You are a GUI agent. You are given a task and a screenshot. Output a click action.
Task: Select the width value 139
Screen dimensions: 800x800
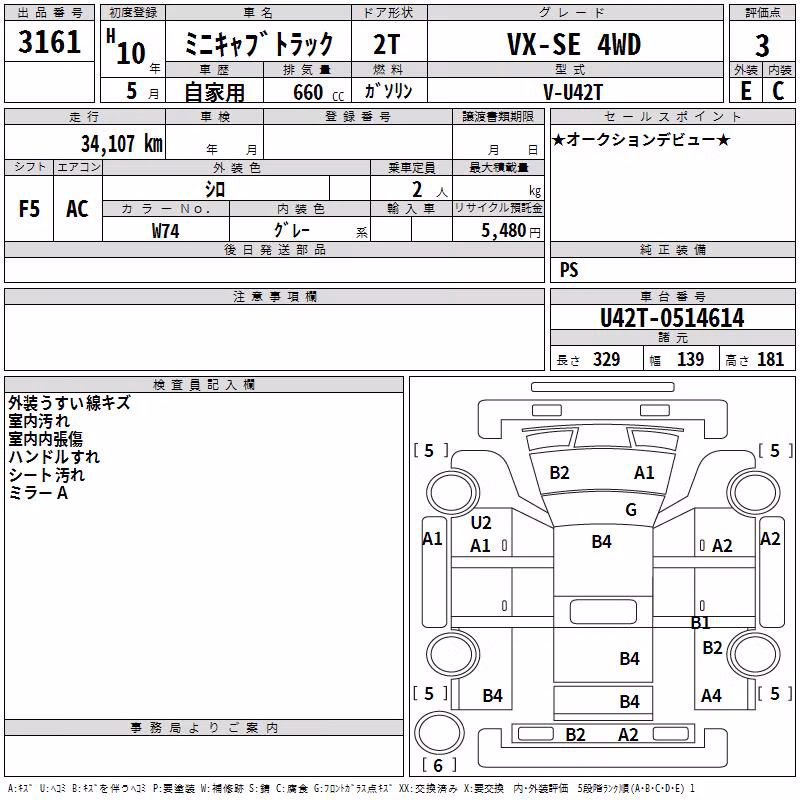pos(690,360)
